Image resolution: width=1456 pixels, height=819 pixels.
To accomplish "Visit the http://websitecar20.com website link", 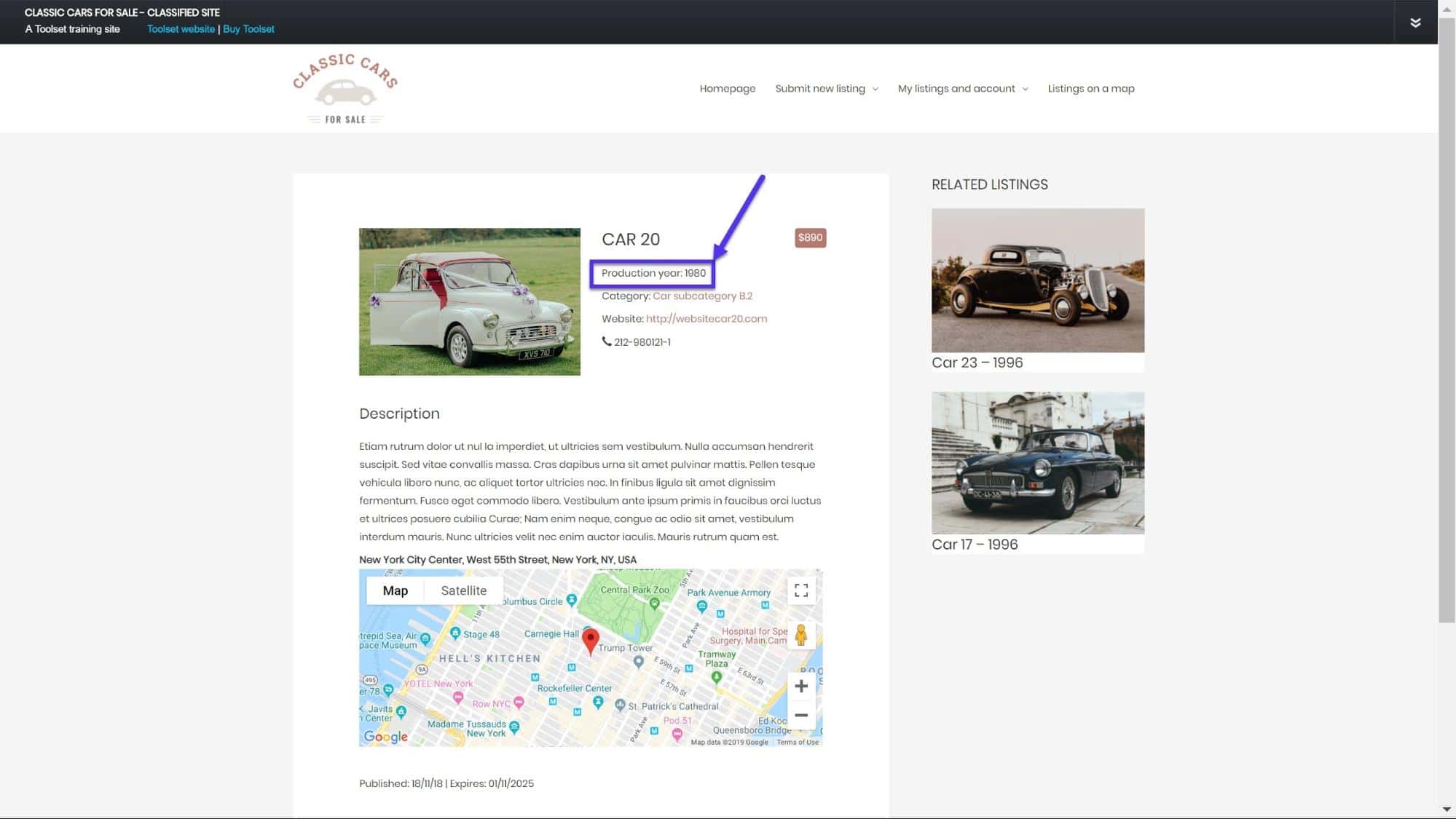I will tap(706, 318).
